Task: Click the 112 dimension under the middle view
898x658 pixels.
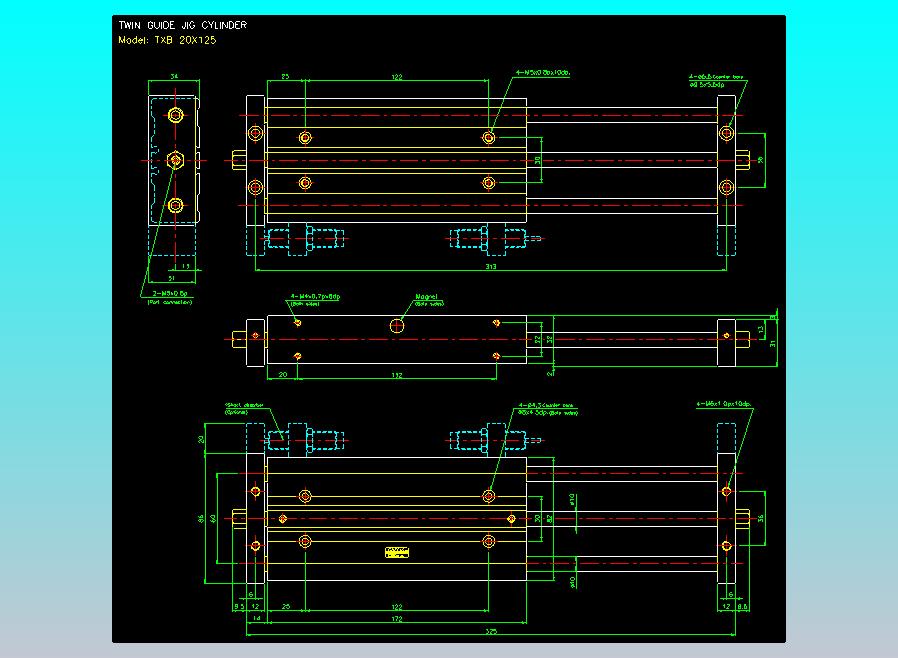Action: pos(395,375)
